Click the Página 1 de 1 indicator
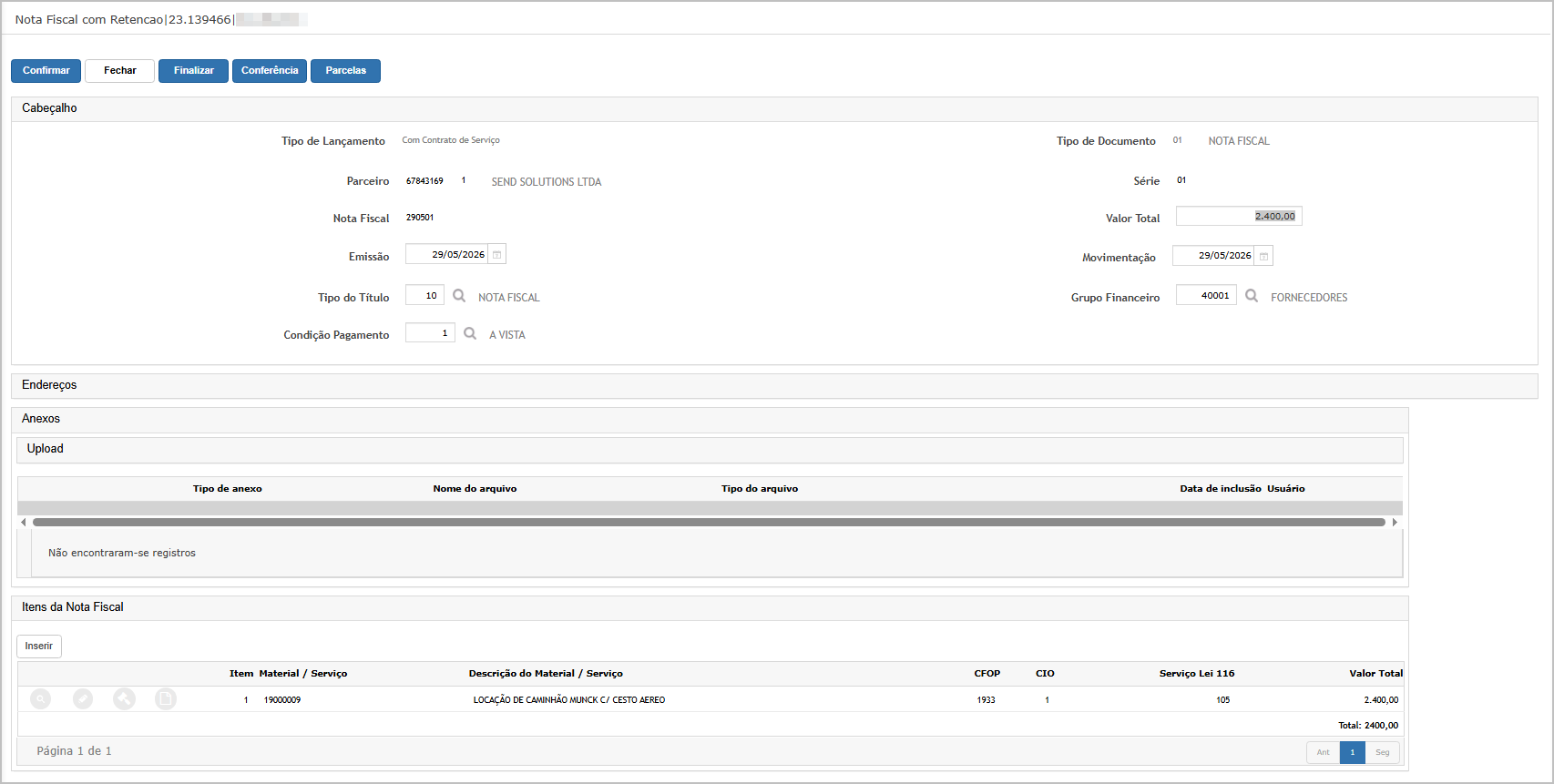The width and height of the screenshot is (1554, 784). pos(74,751)
